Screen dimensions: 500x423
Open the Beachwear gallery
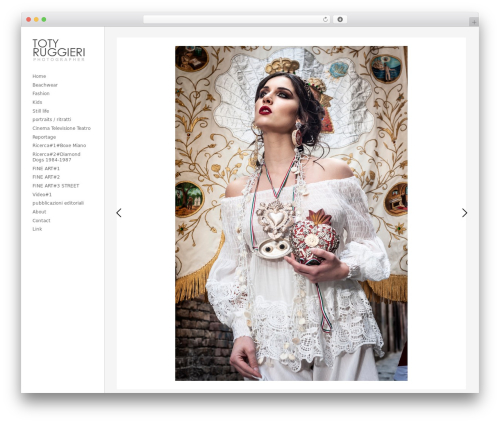[x=45, y=85]
